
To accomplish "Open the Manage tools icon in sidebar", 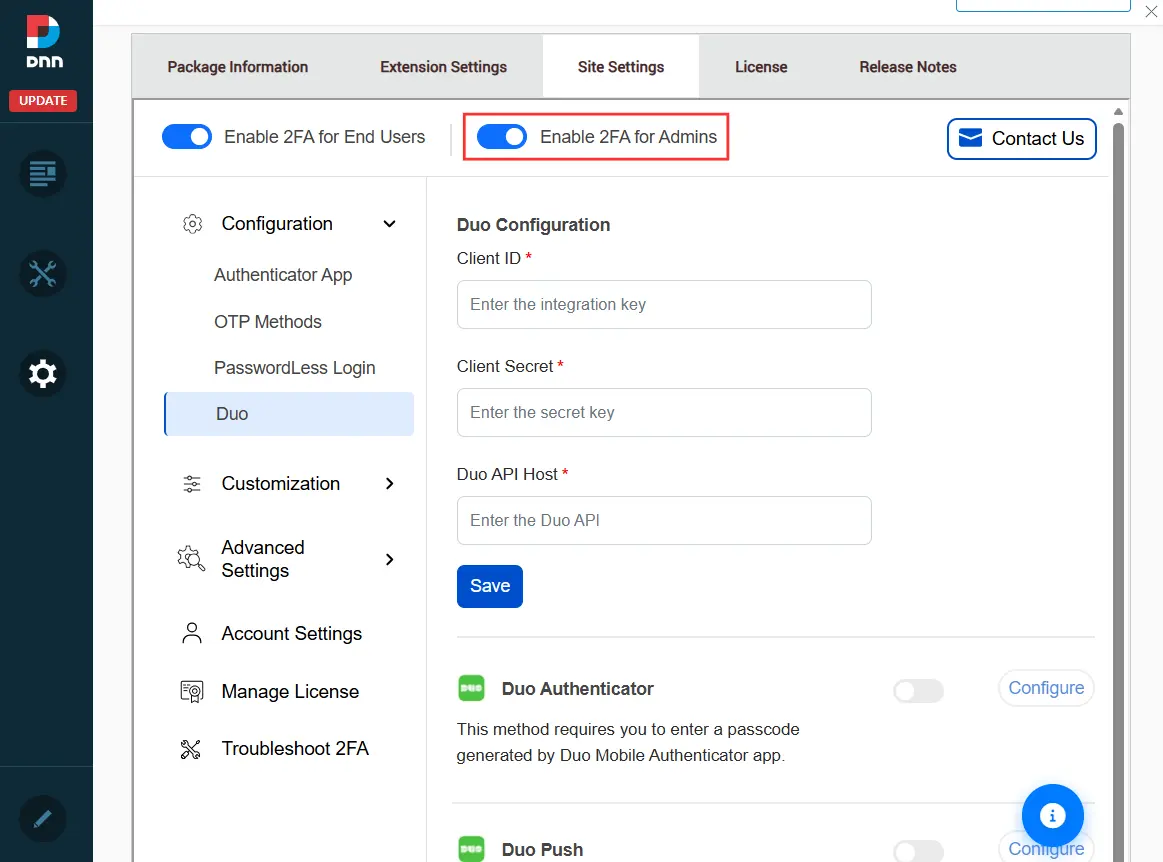I will (x=42, y=274).
